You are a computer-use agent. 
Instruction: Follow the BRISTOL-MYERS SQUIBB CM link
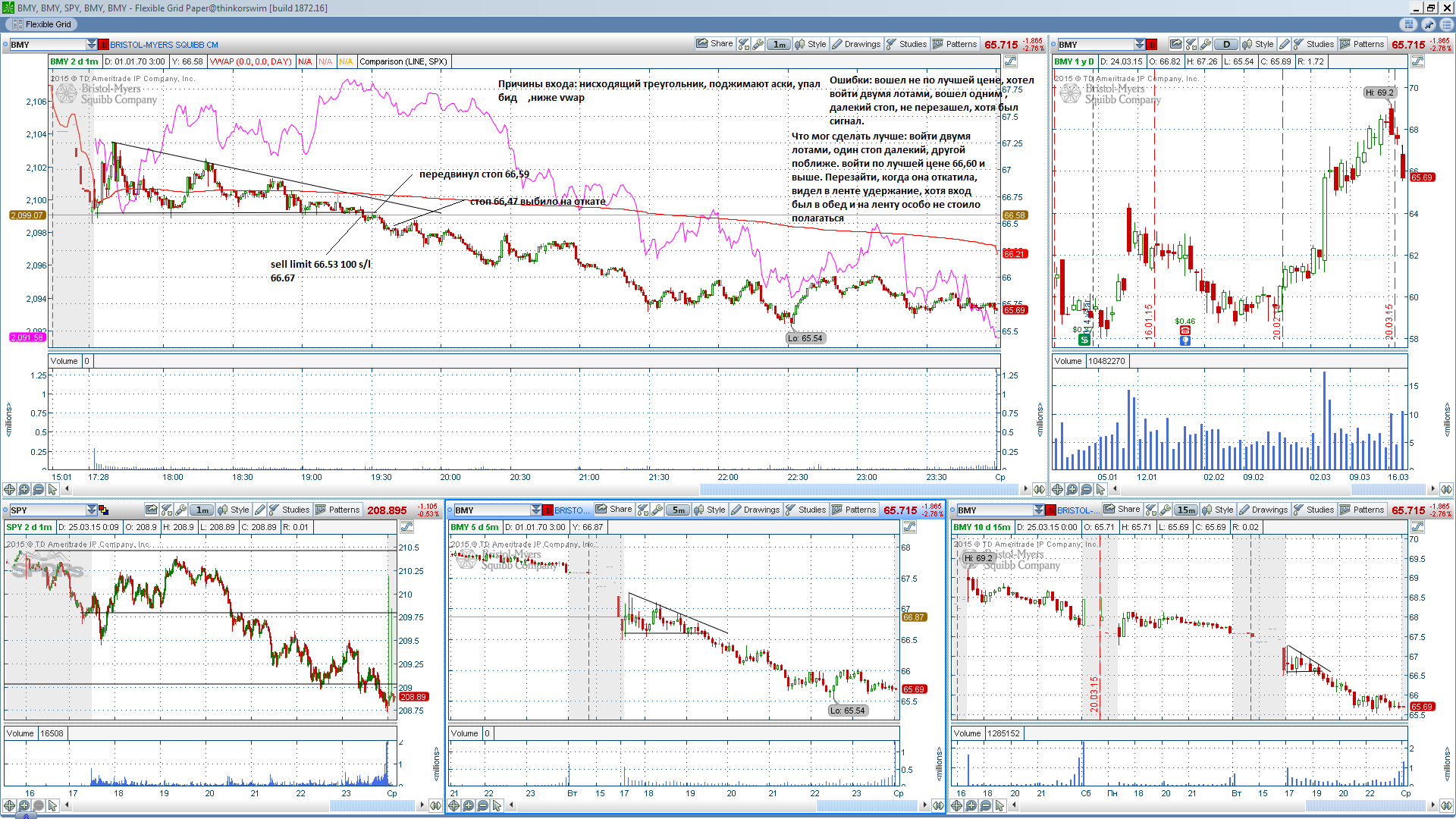point(164,45)
